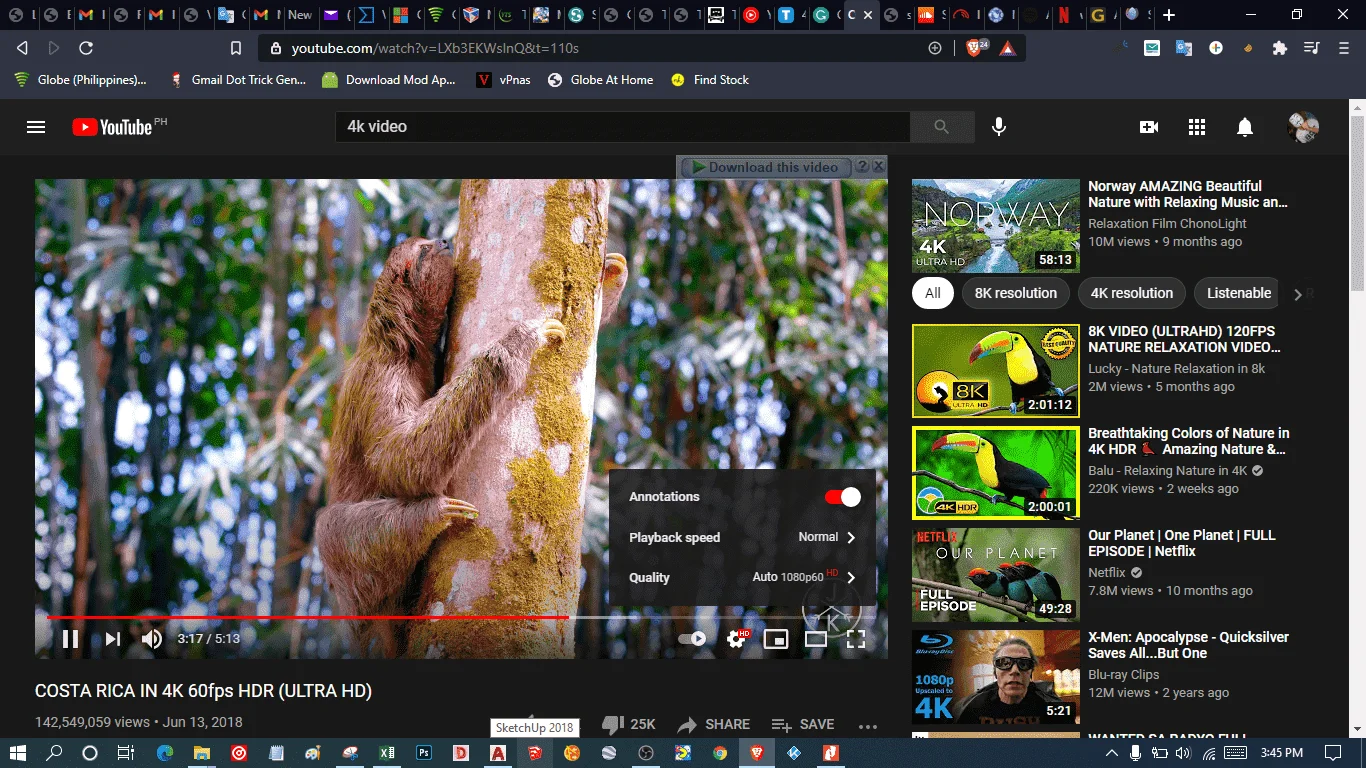
Task: Skip to the next video
Action: pos(113,639)
